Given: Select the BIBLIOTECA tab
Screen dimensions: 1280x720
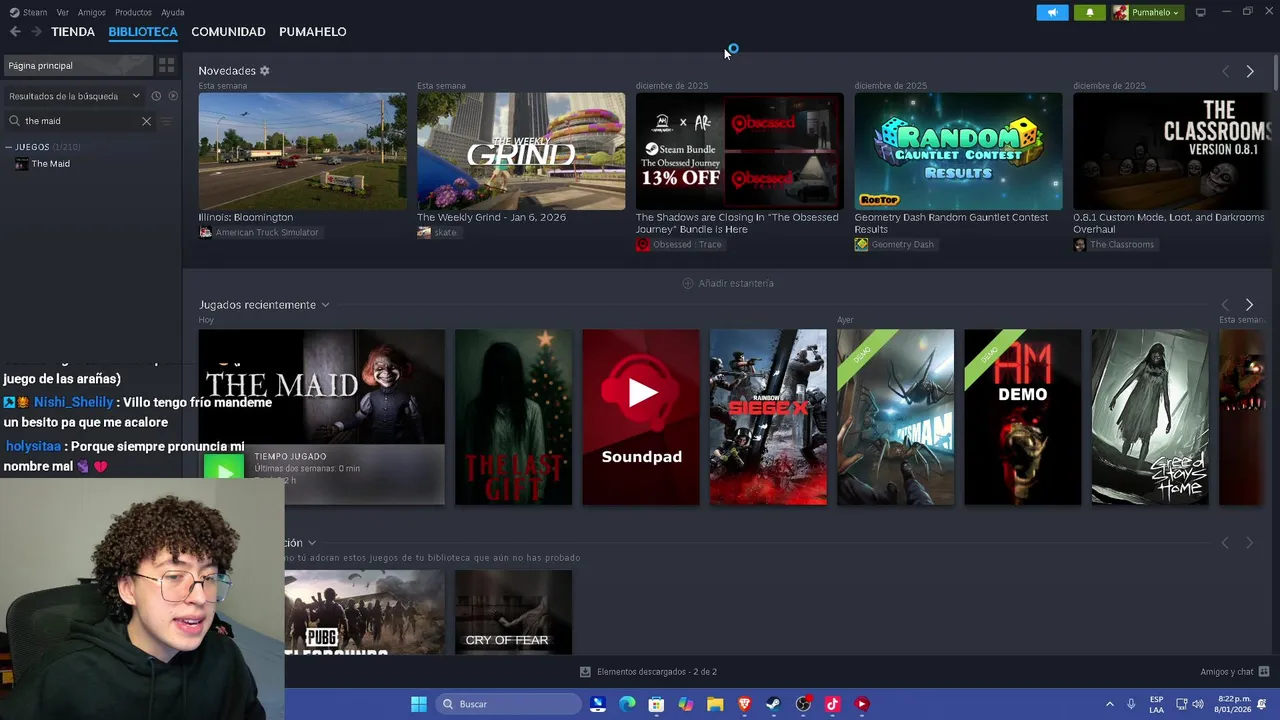Looking at the screenshot, I should tap(143, 32).
